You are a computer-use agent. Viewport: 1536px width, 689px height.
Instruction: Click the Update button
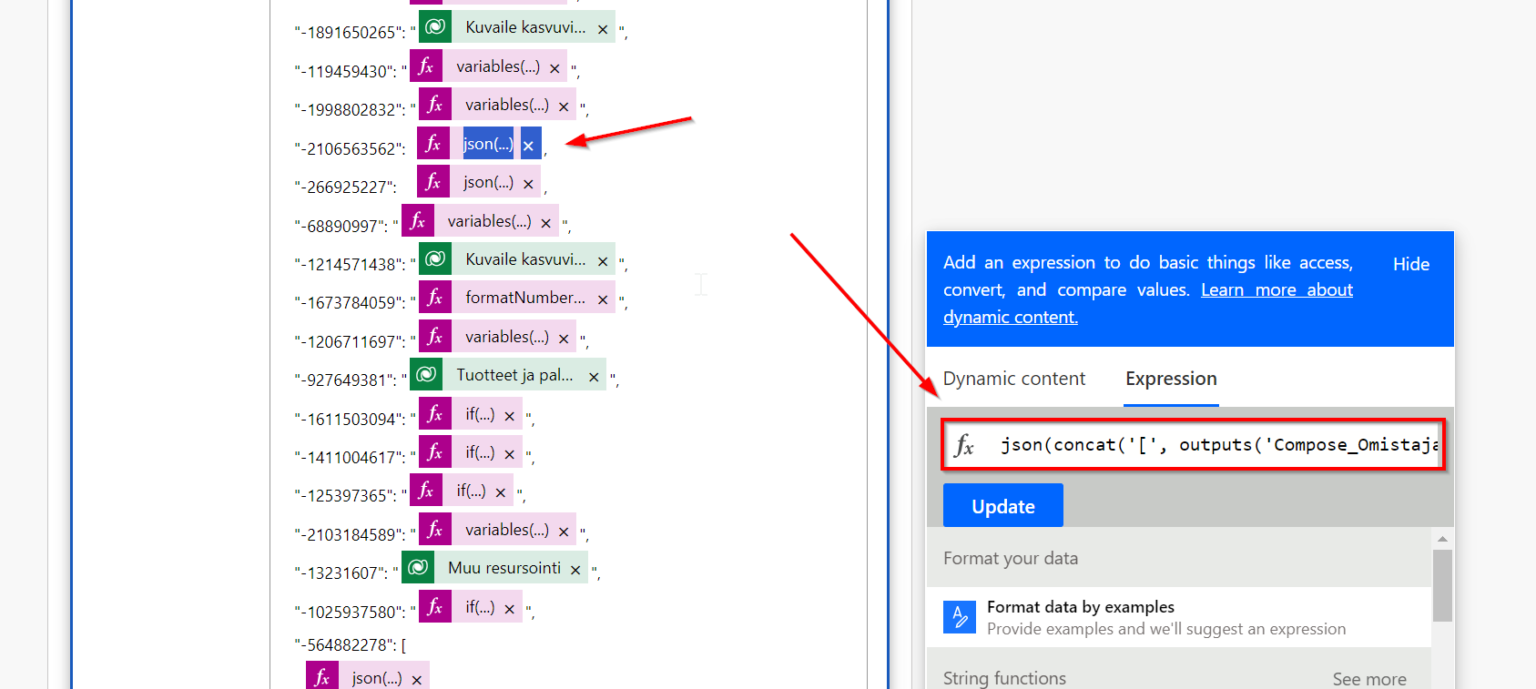[1002, 506]
